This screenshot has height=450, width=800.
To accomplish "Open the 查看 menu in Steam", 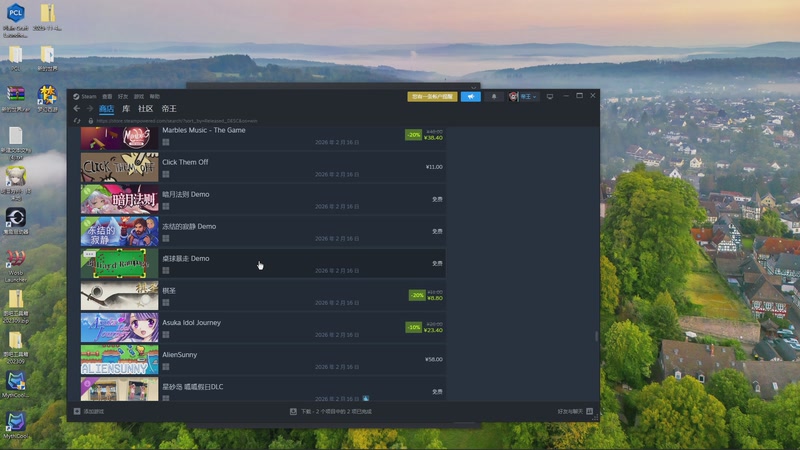I will point(107,96).
